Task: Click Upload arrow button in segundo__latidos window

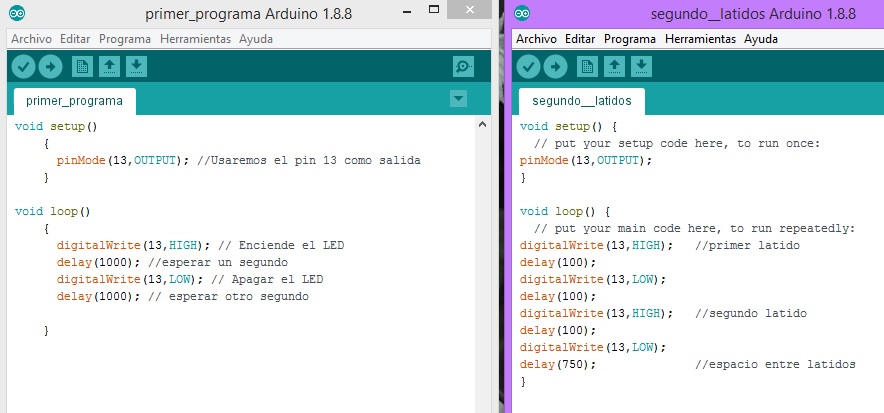Action: [556, 67]
